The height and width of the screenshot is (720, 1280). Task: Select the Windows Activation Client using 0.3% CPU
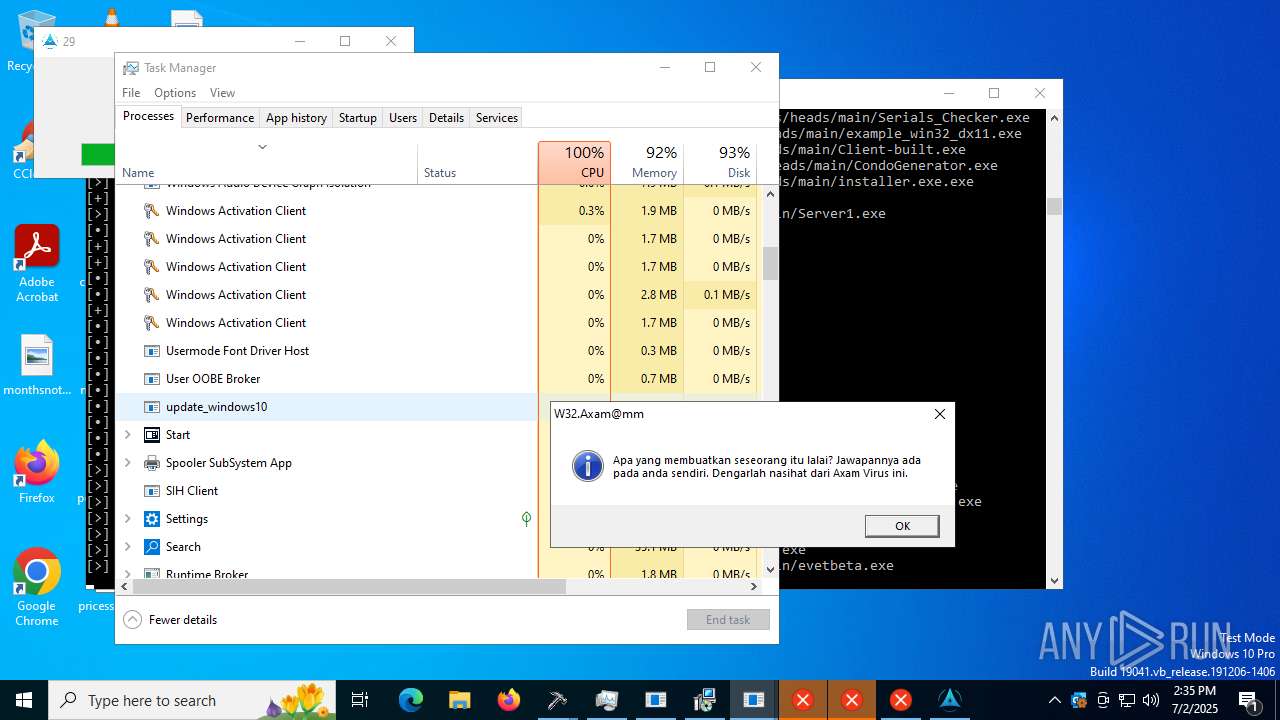pyautogui.click(x=437, y=211)
